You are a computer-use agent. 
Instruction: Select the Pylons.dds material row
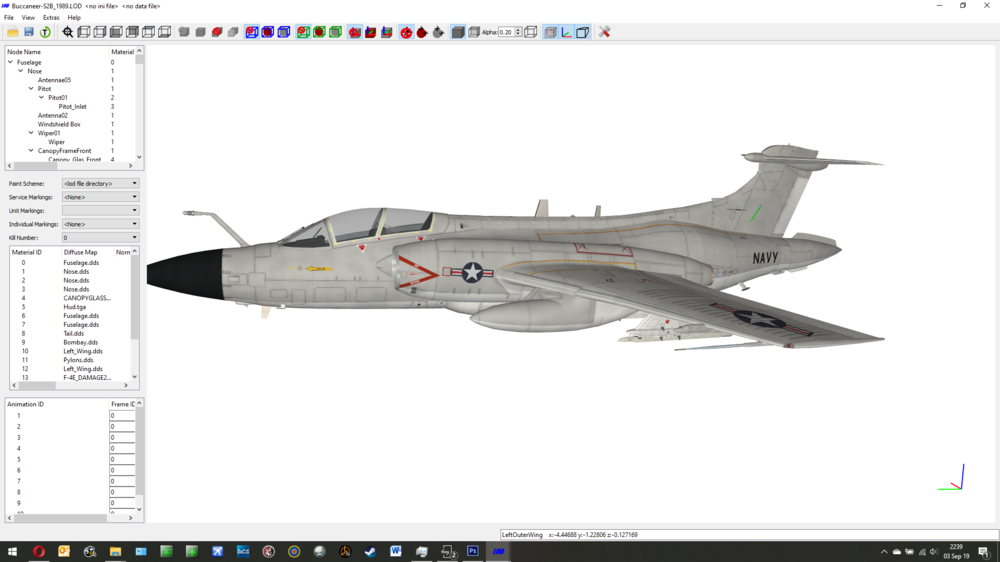click(x=71, y=360)
